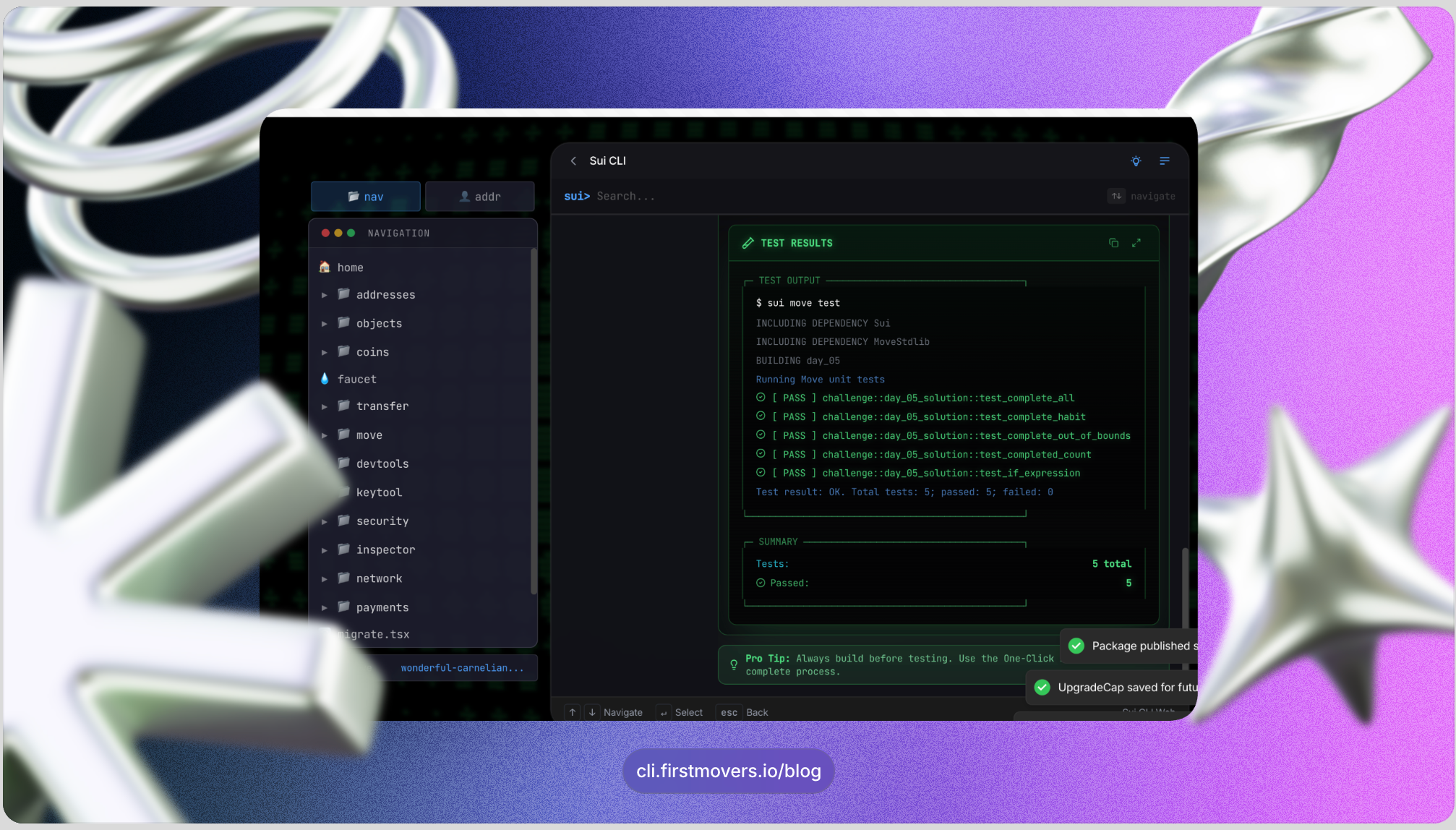Copy test results with the copy icon
The image size is (1456, 830).
click(x=1113, y=243)
